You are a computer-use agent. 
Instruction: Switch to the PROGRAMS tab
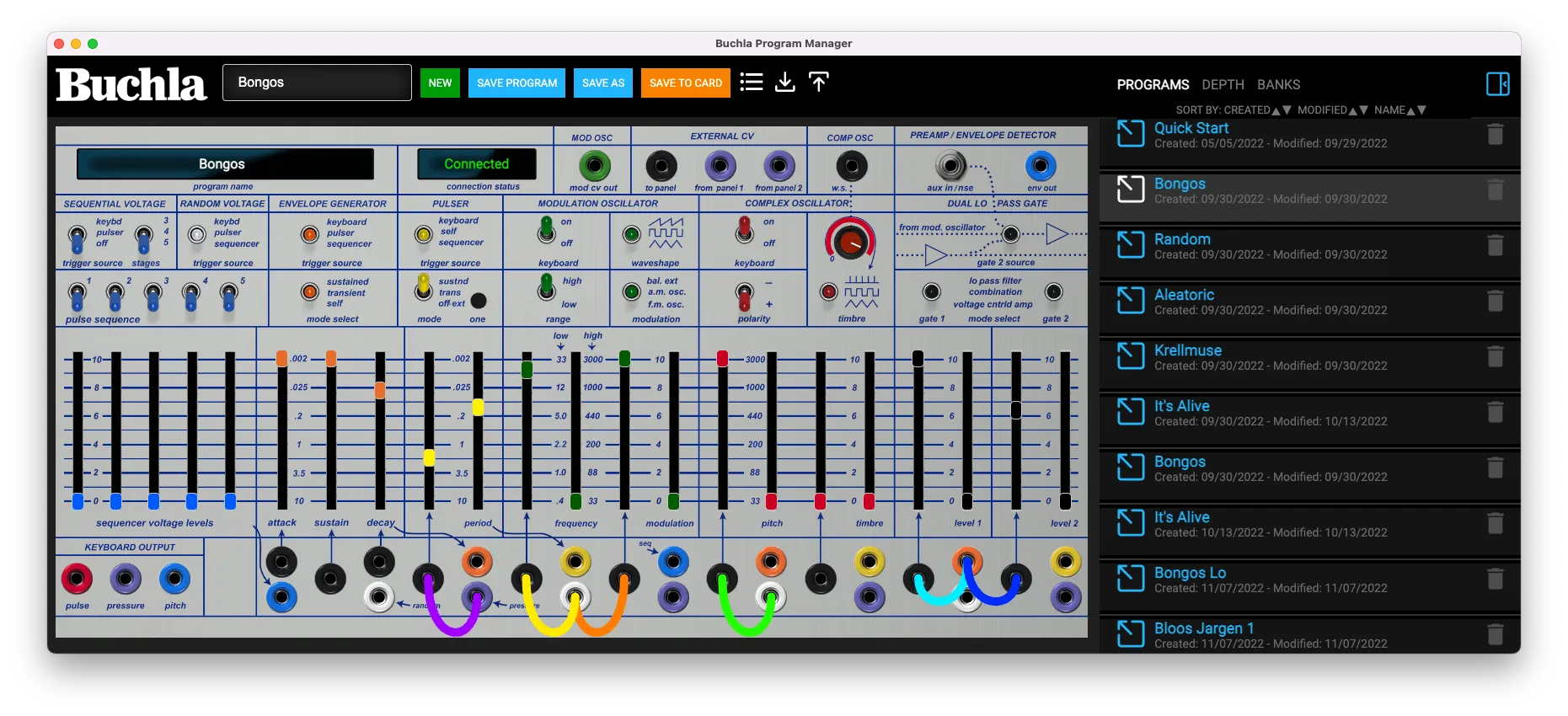[x=1153, y=85]
